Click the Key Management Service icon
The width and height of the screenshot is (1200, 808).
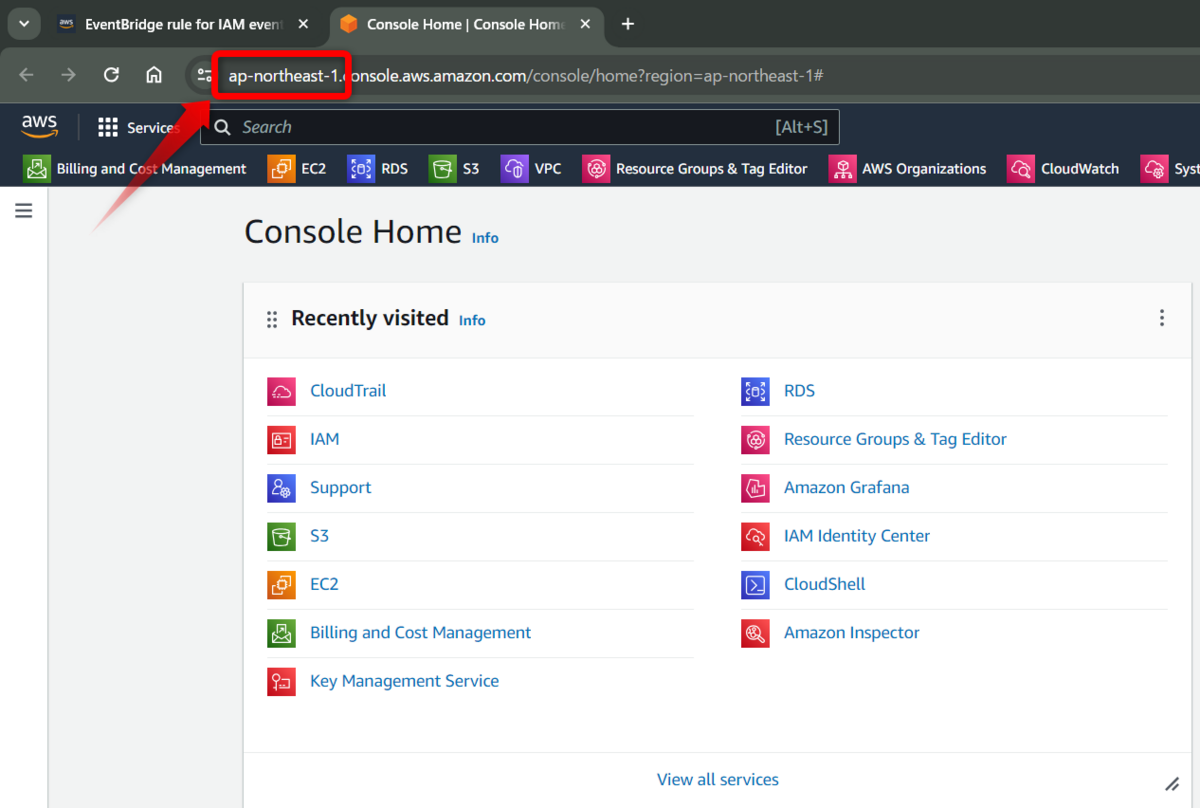(281, 681)
